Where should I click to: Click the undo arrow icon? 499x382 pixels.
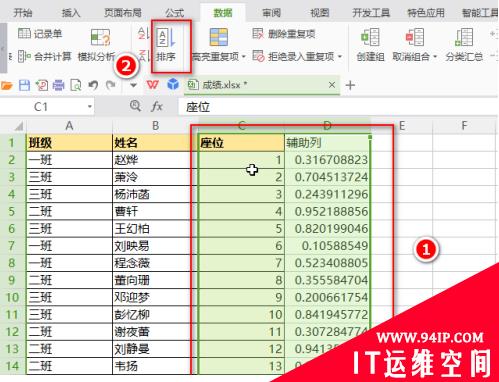tap(93, 85)
